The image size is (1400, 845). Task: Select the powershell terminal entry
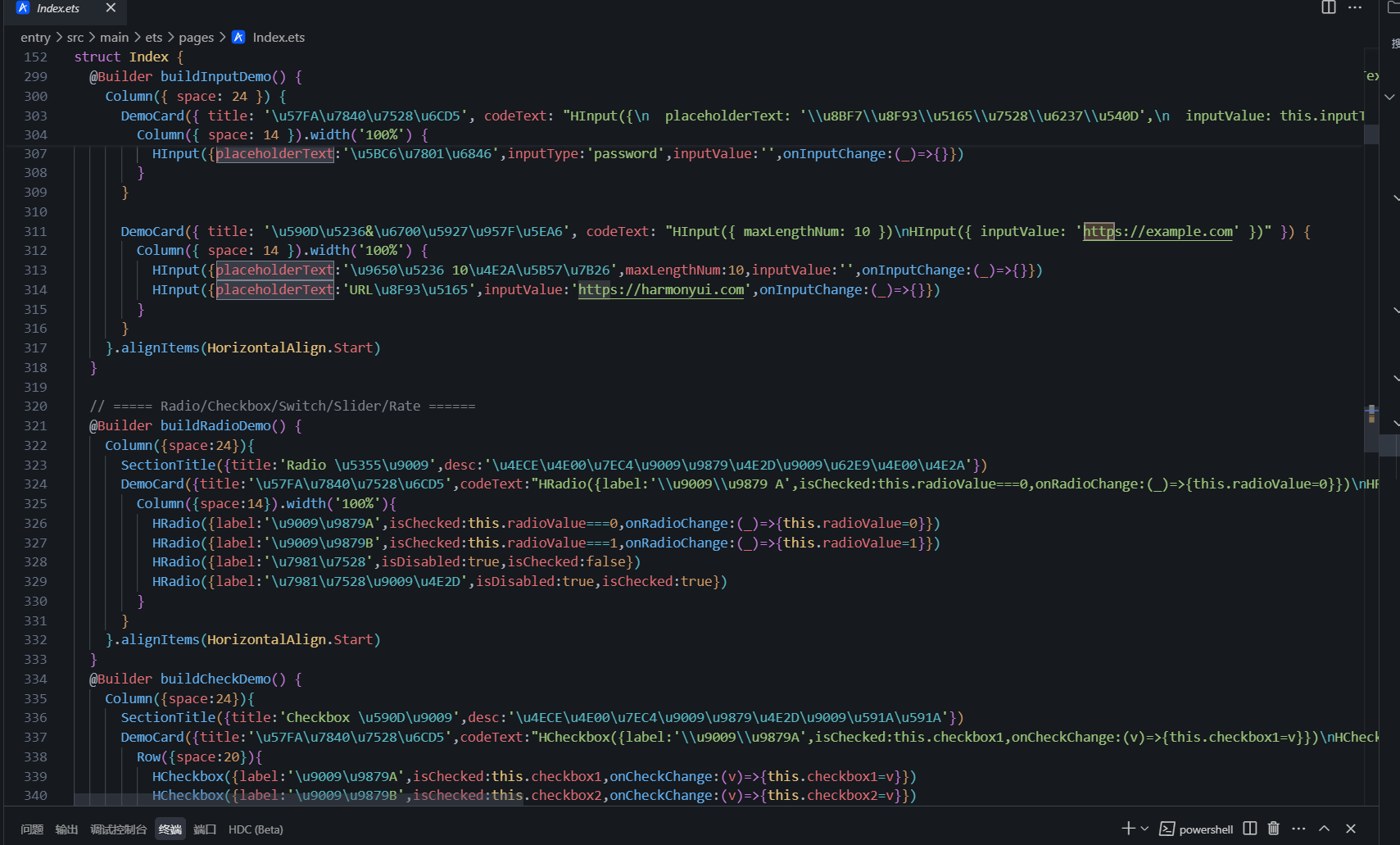pos(1197,829)
